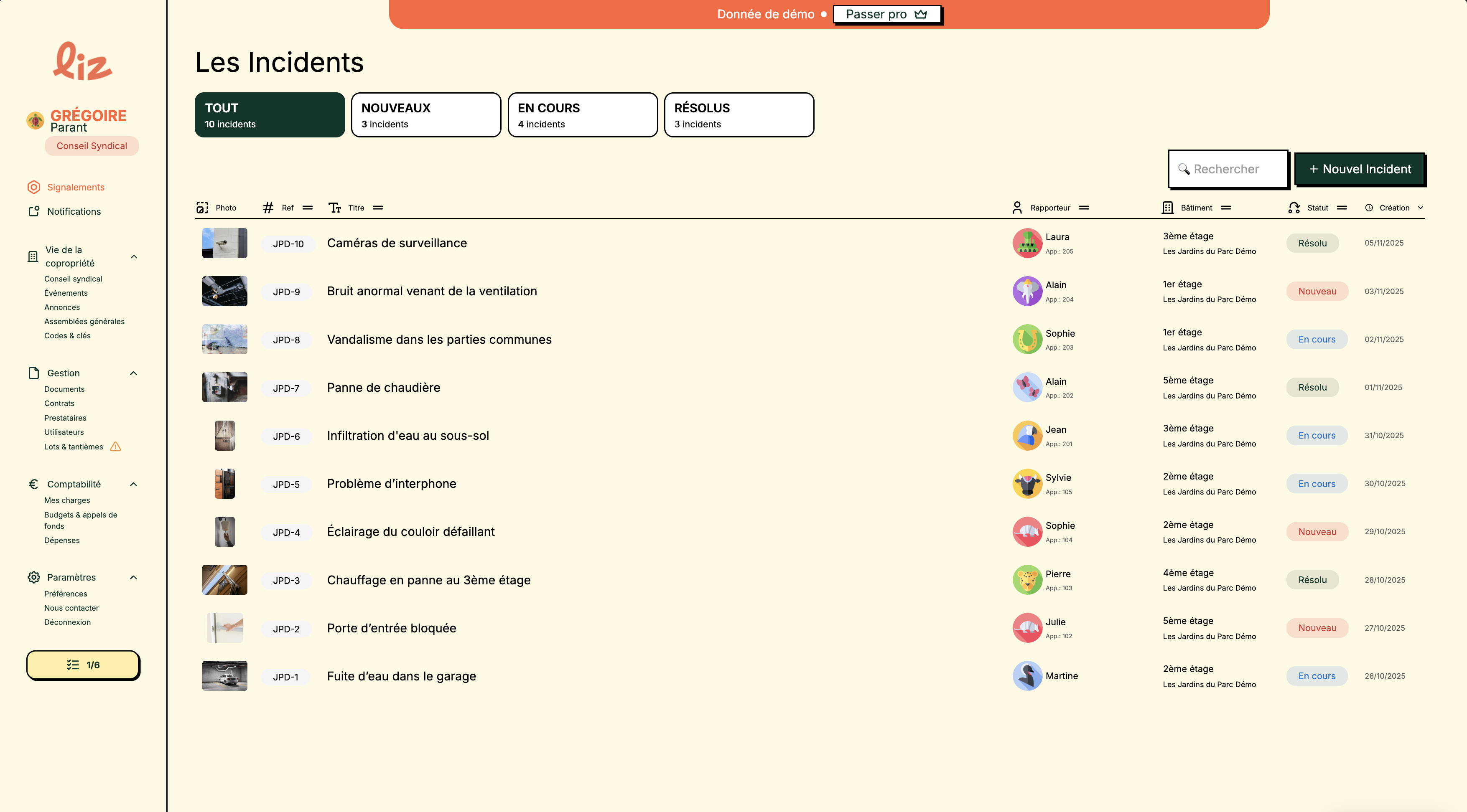Click the Rapporteur column filter icon

tap(1084, 208)
